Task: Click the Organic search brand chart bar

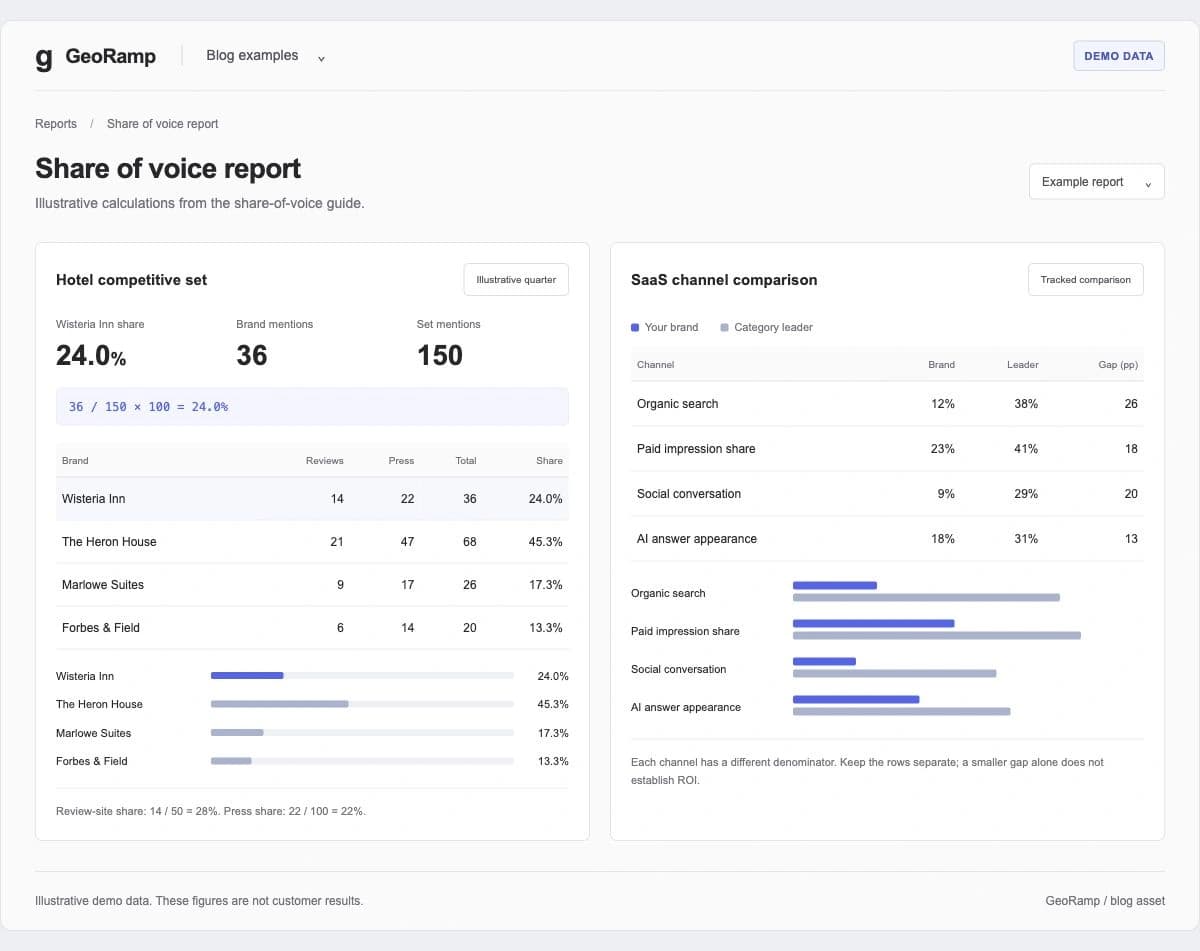Action: (835, 585)
